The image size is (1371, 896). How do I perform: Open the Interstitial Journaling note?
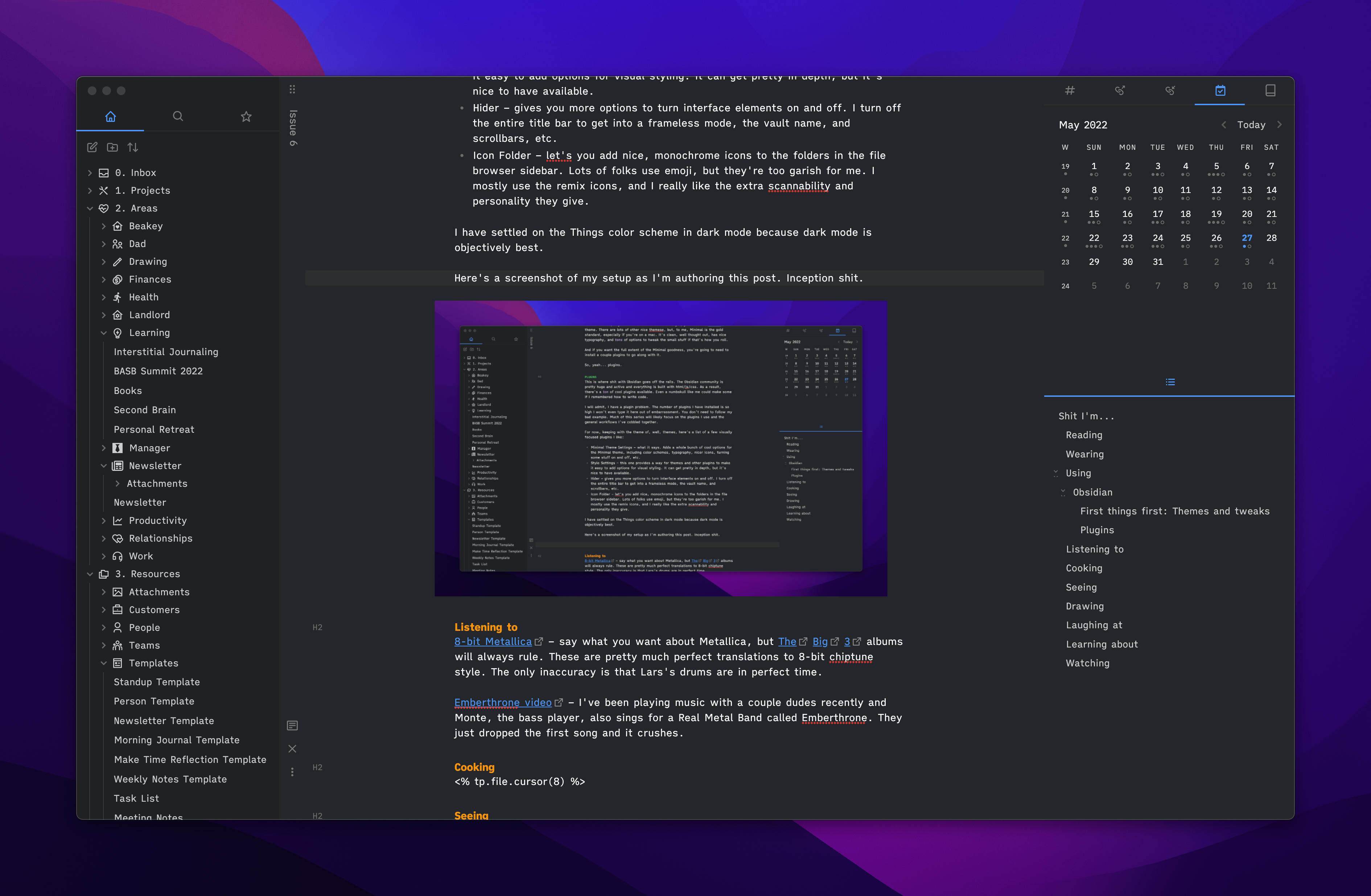tap(166, 352)
